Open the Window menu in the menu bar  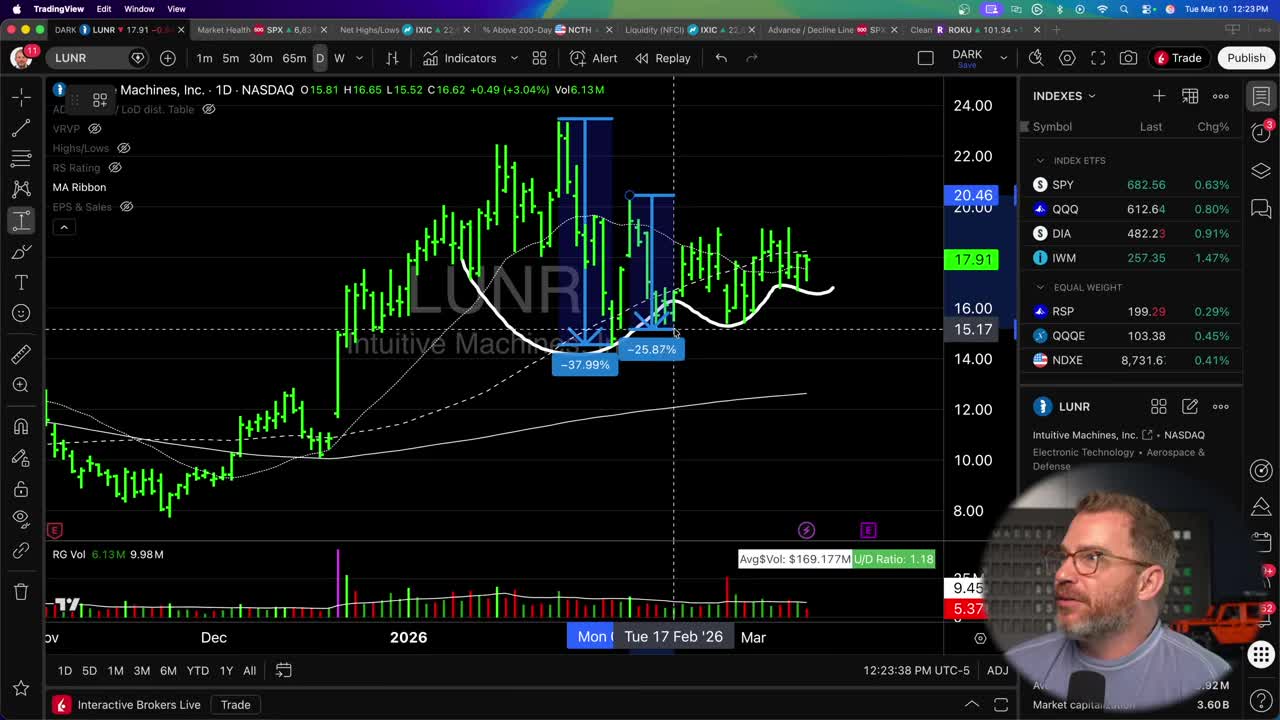pos(139,7)
